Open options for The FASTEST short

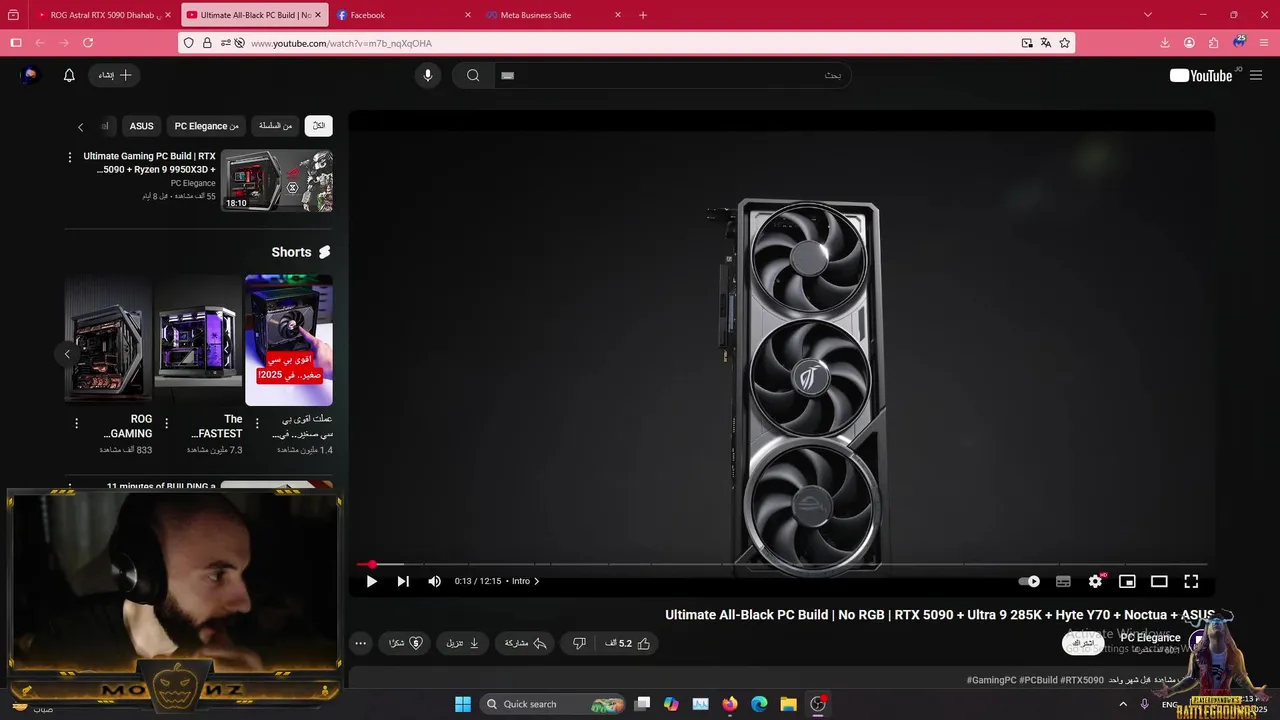click(x=166, y=424)
